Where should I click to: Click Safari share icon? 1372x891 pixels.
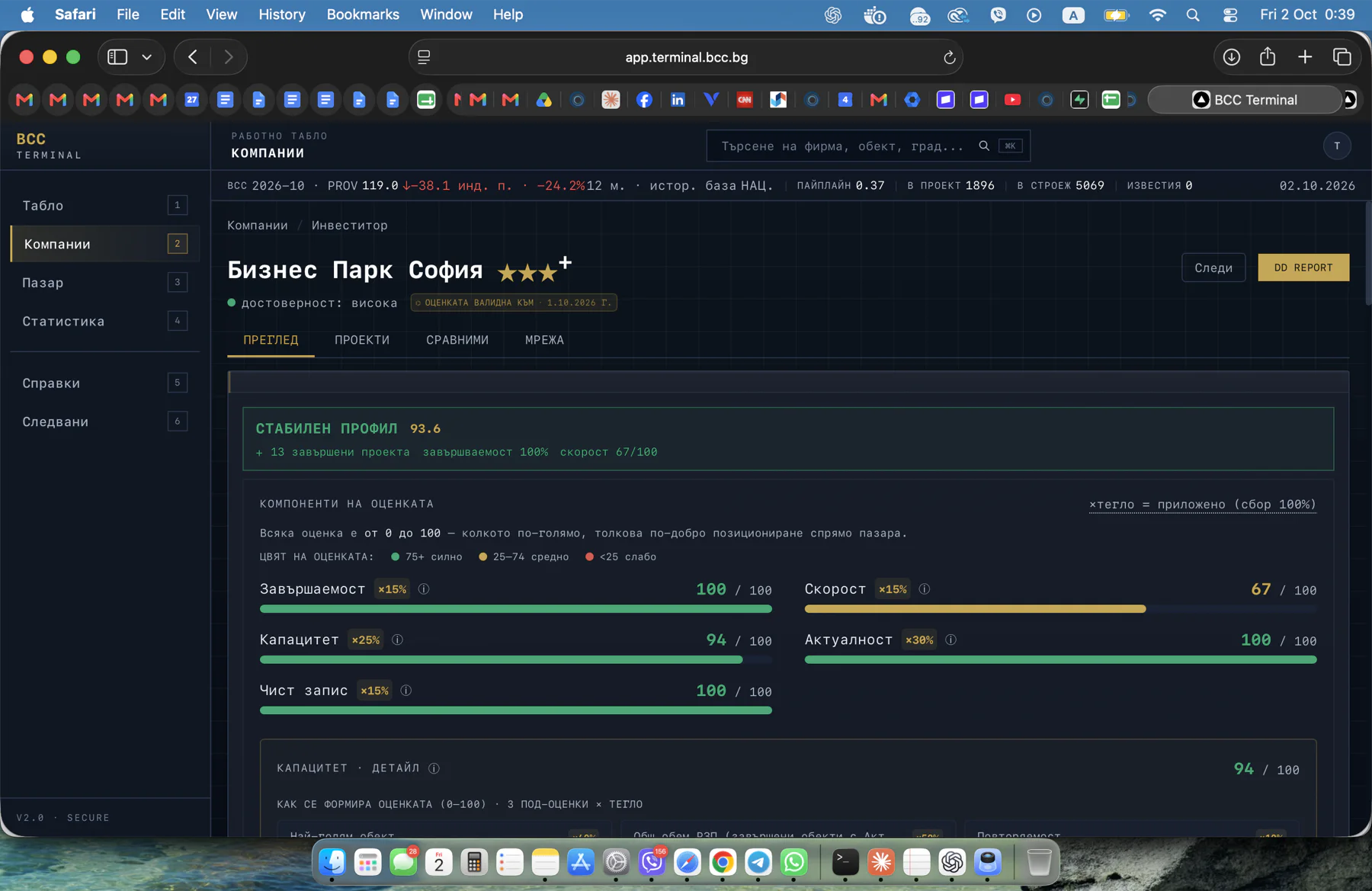pyautogui.click(x=1268, y=56)
